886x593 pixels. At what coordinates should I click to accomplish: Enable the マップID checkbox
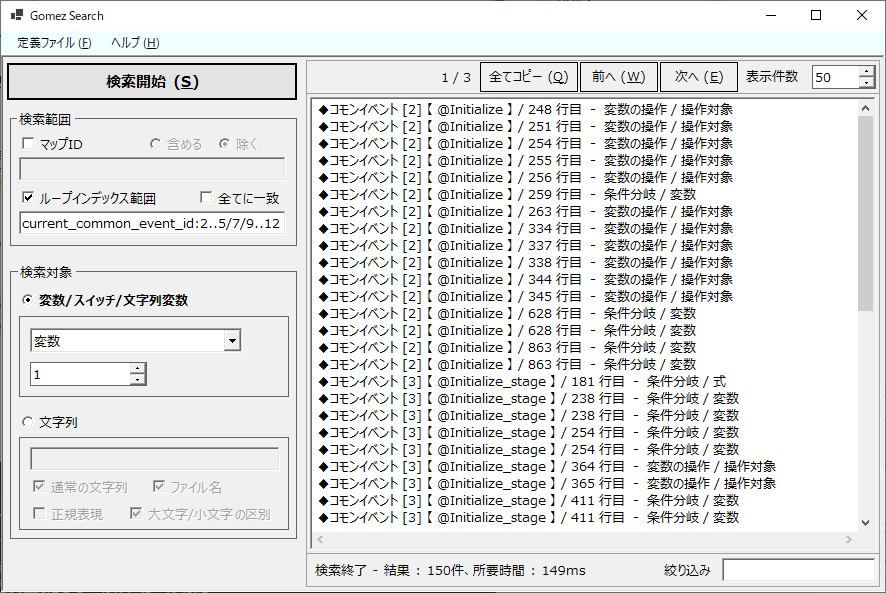28,143
